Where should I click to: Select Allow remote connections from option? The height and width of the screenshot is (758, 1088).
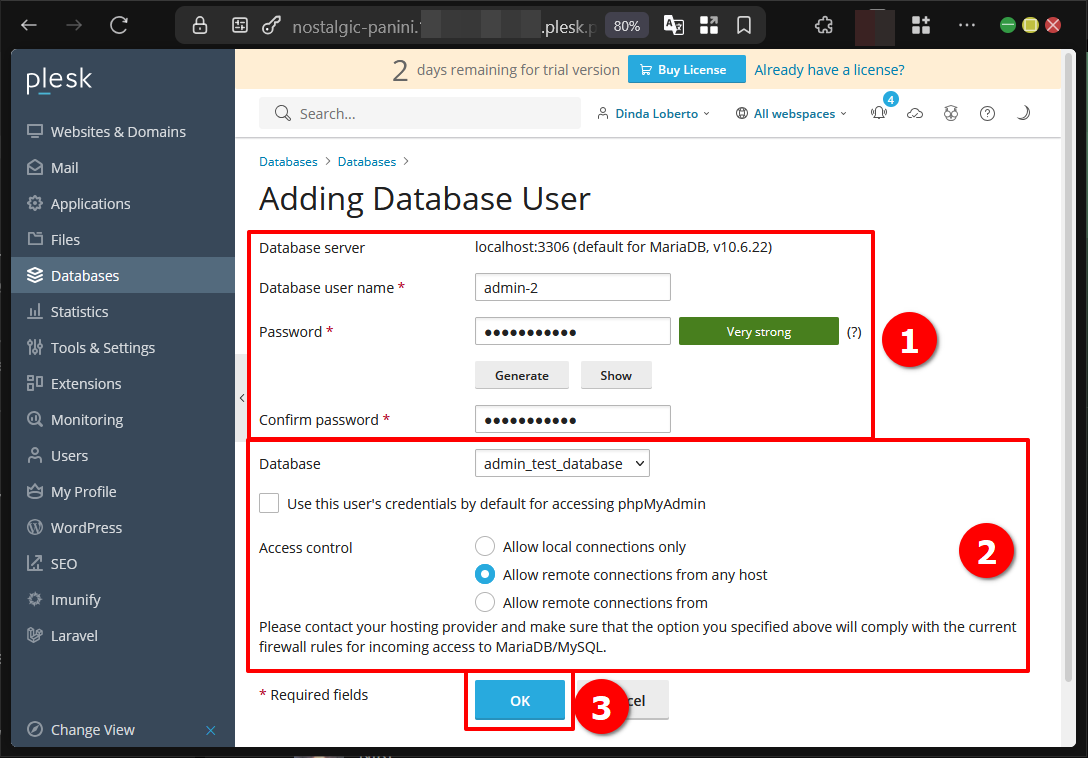point(485,602)
